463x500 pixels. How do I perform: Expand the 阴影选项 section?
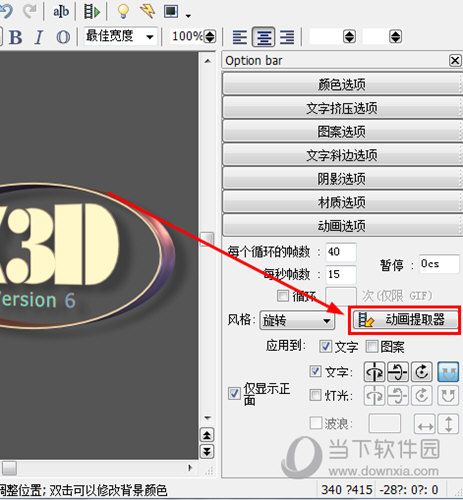coord(342,179)
